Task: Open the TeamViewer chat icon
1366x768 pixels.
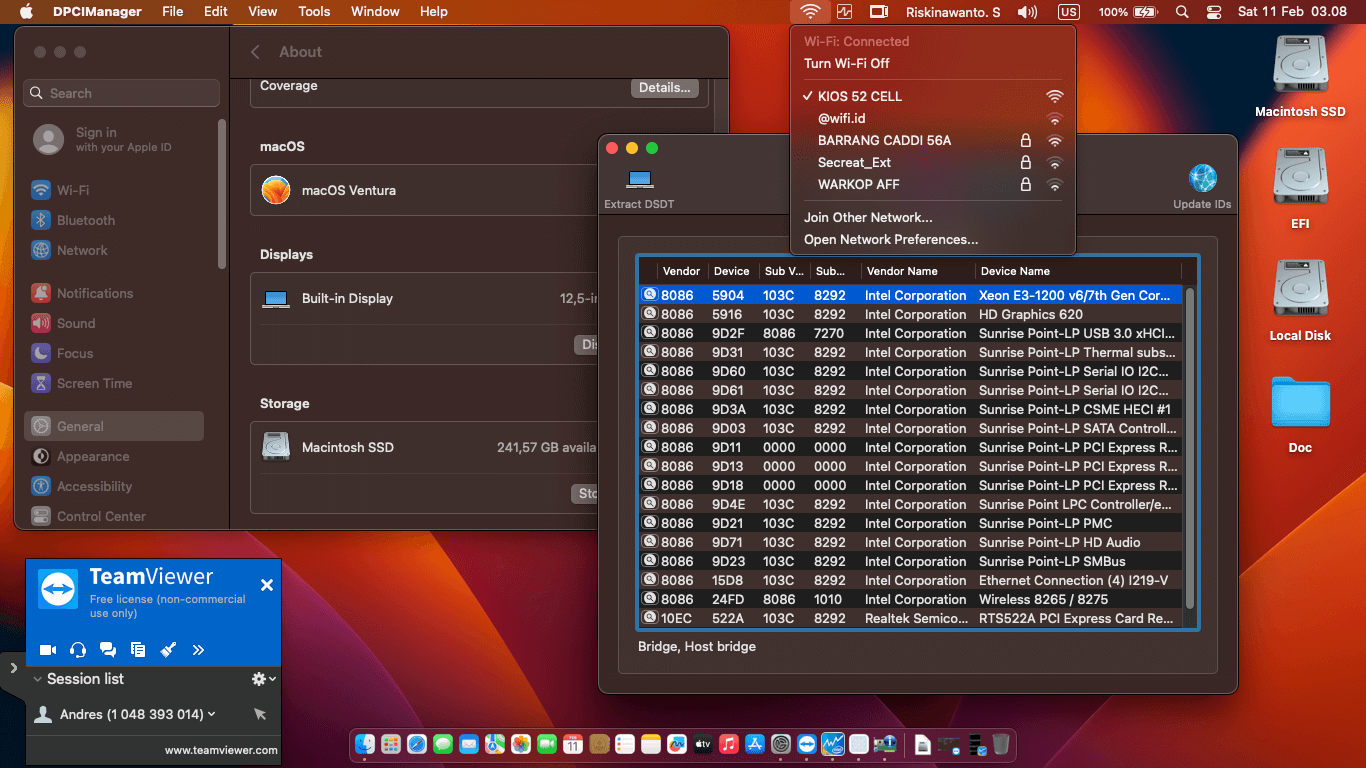Action: pos(108,650)
